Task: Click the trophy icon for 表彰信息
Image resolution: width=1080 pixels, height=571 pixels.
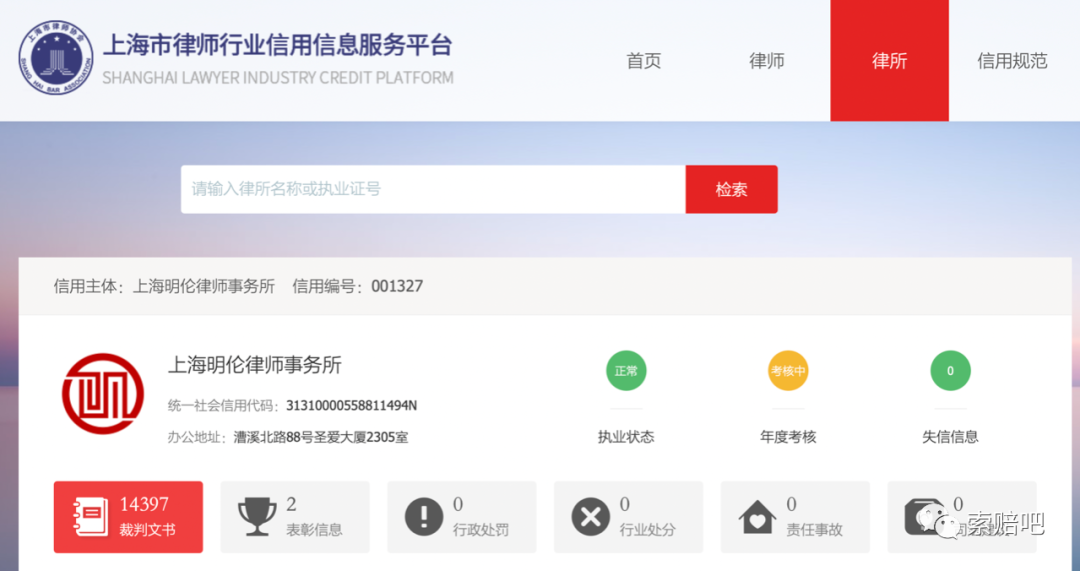Action: pyautogui.click(x=257, y=517)
